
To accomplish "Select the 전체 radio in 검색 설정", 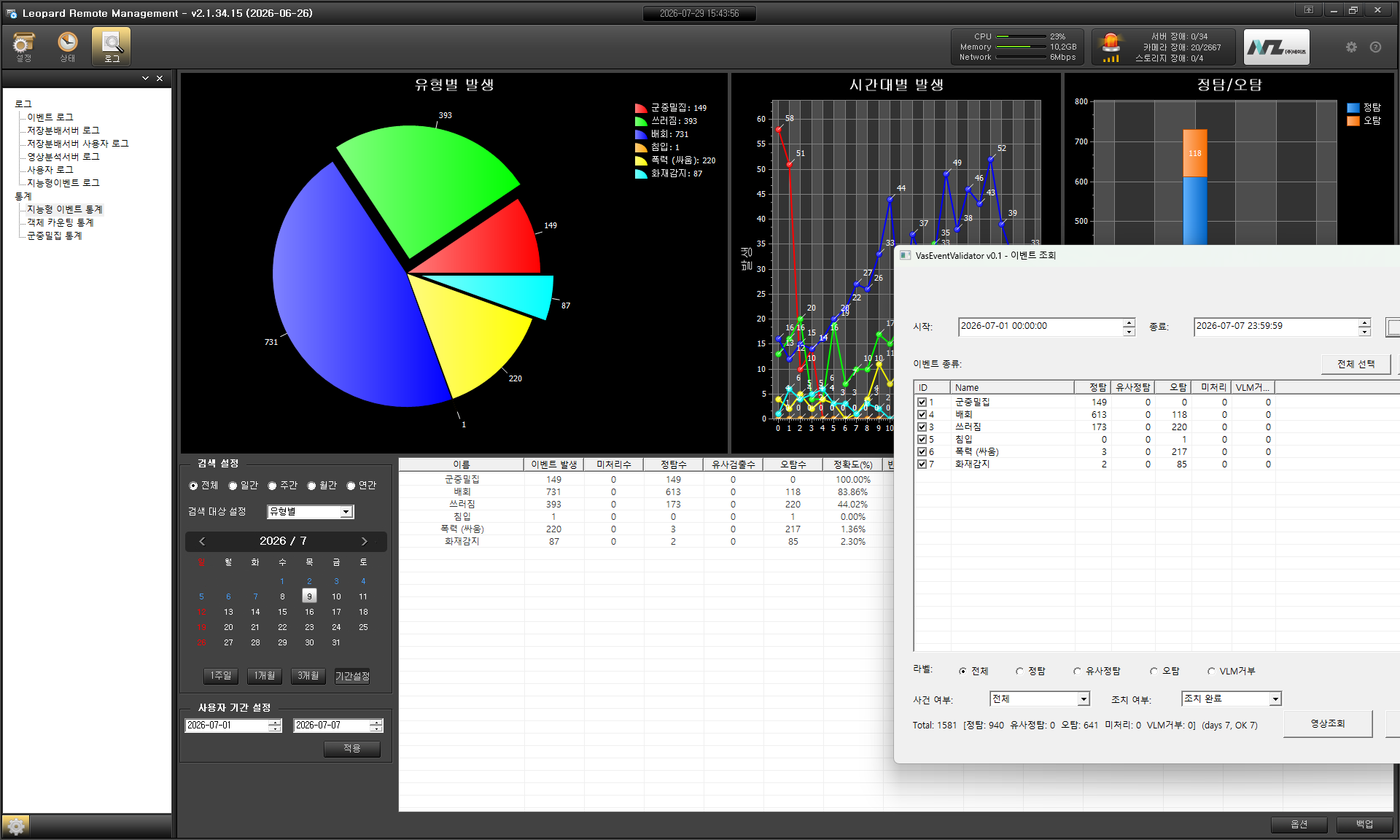I will click(x=193, y=486).
